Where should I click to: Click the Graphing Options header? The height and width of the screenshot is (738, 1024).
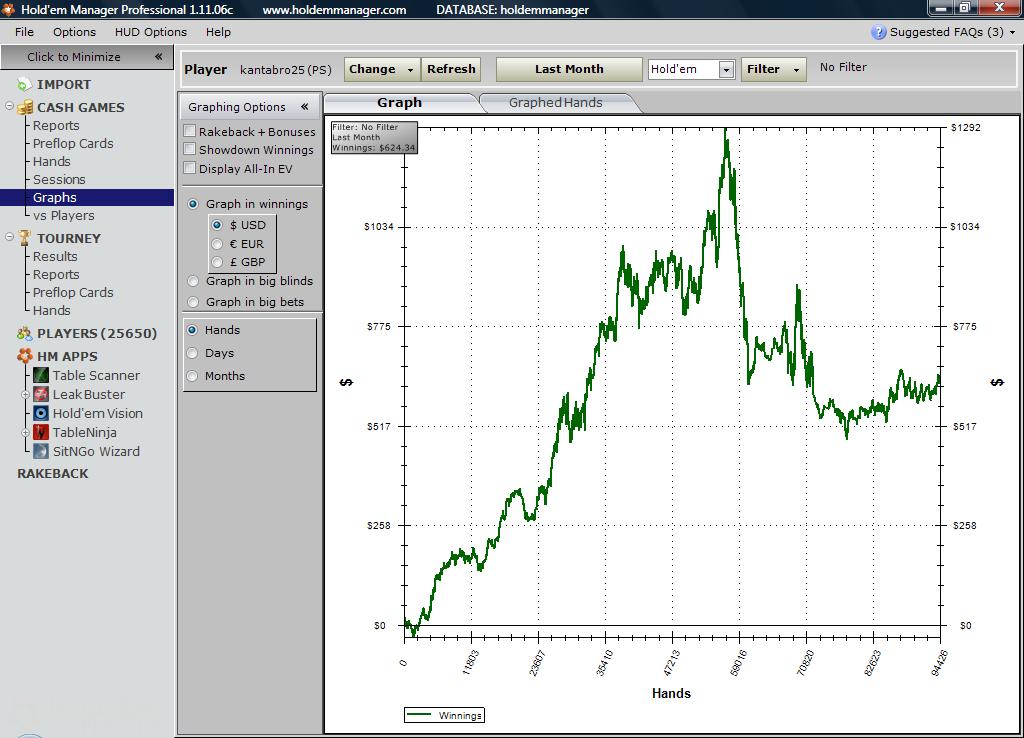[249, 106]
